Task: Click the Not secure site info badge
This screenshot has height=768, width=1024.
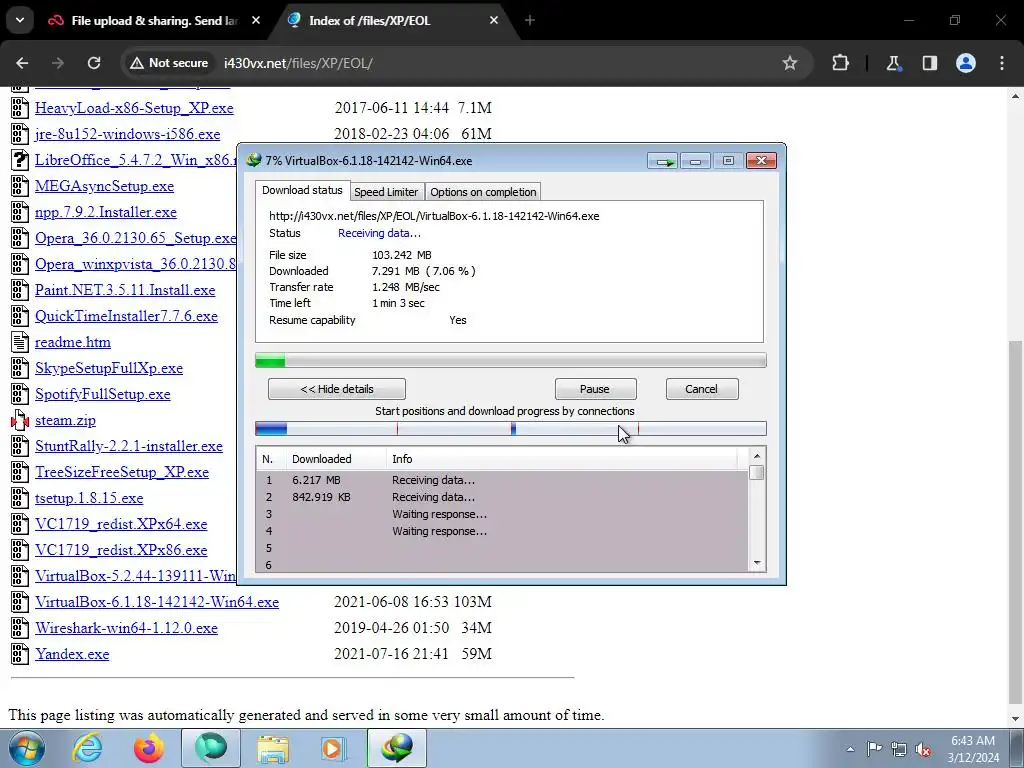Action: click(168, 63)
